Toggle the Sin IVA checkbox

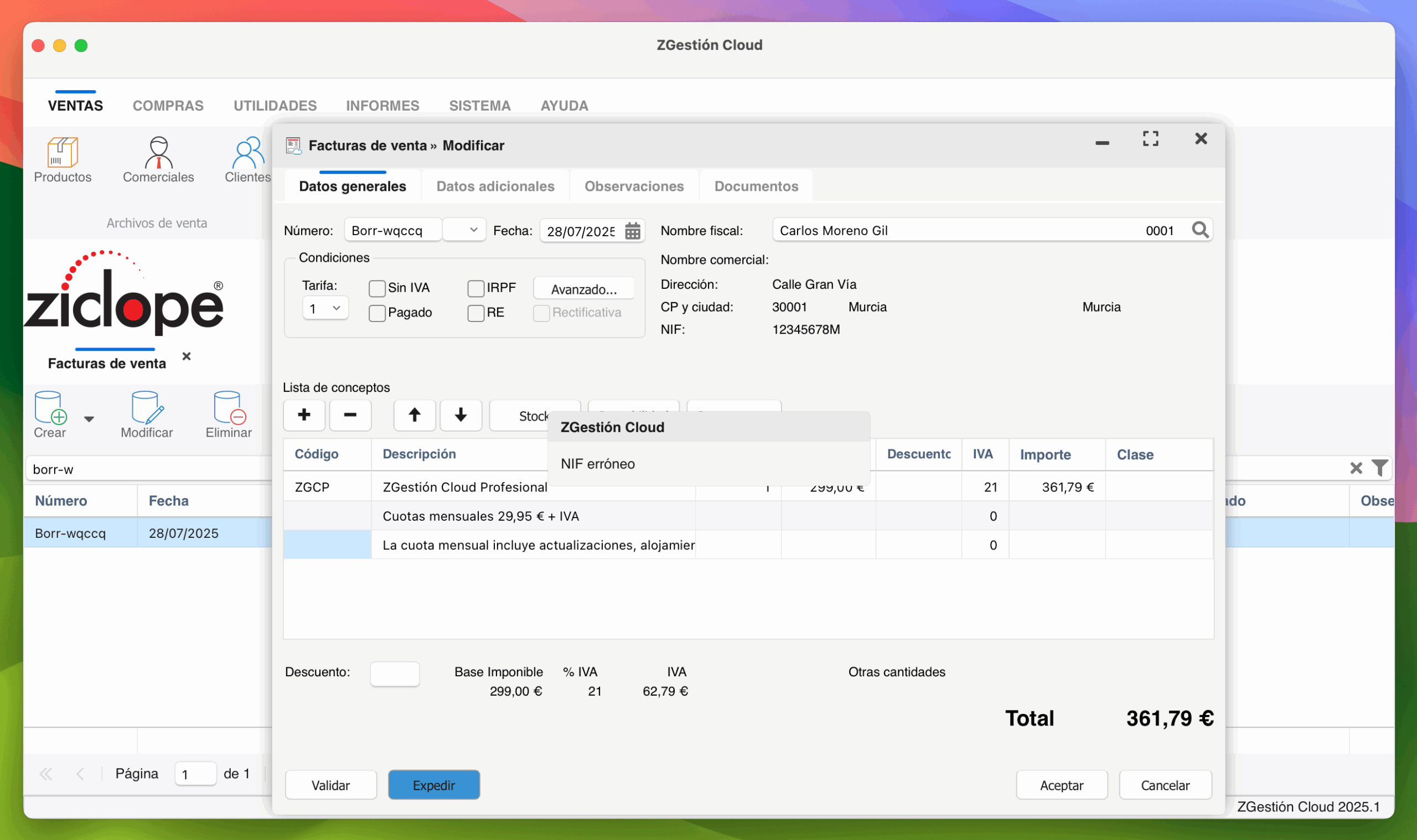pos(377,289)
